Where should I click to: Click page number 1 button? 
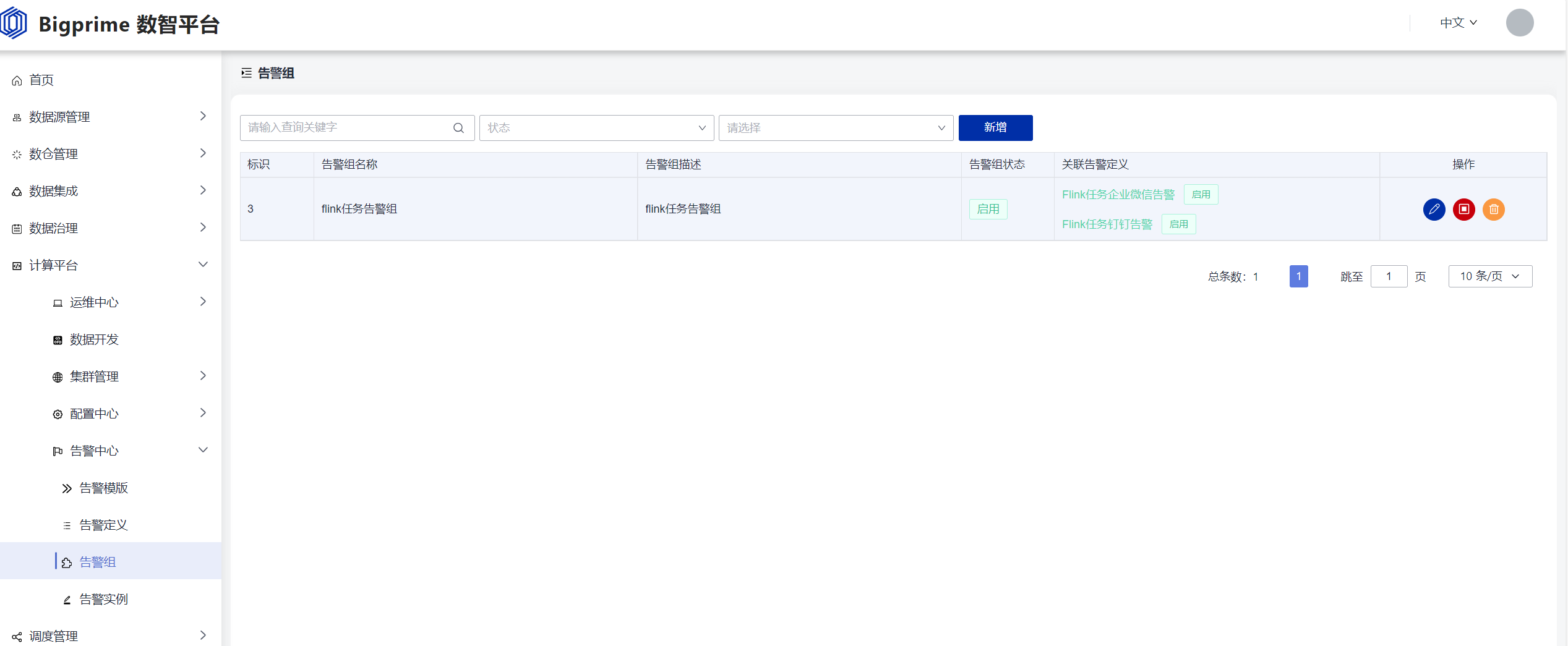click(x=1298, y=276)
